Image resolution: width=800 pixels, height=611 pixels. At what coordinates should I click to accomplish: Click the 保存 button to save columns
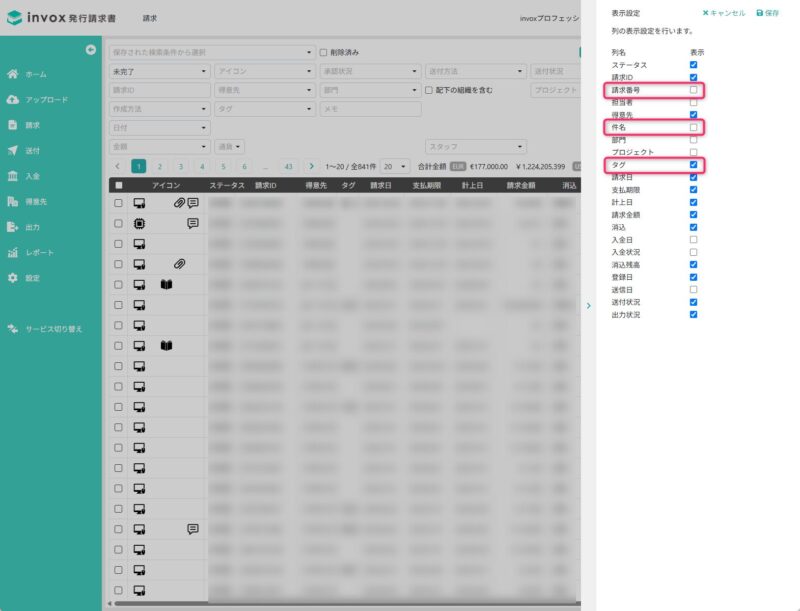pos(768,13)
